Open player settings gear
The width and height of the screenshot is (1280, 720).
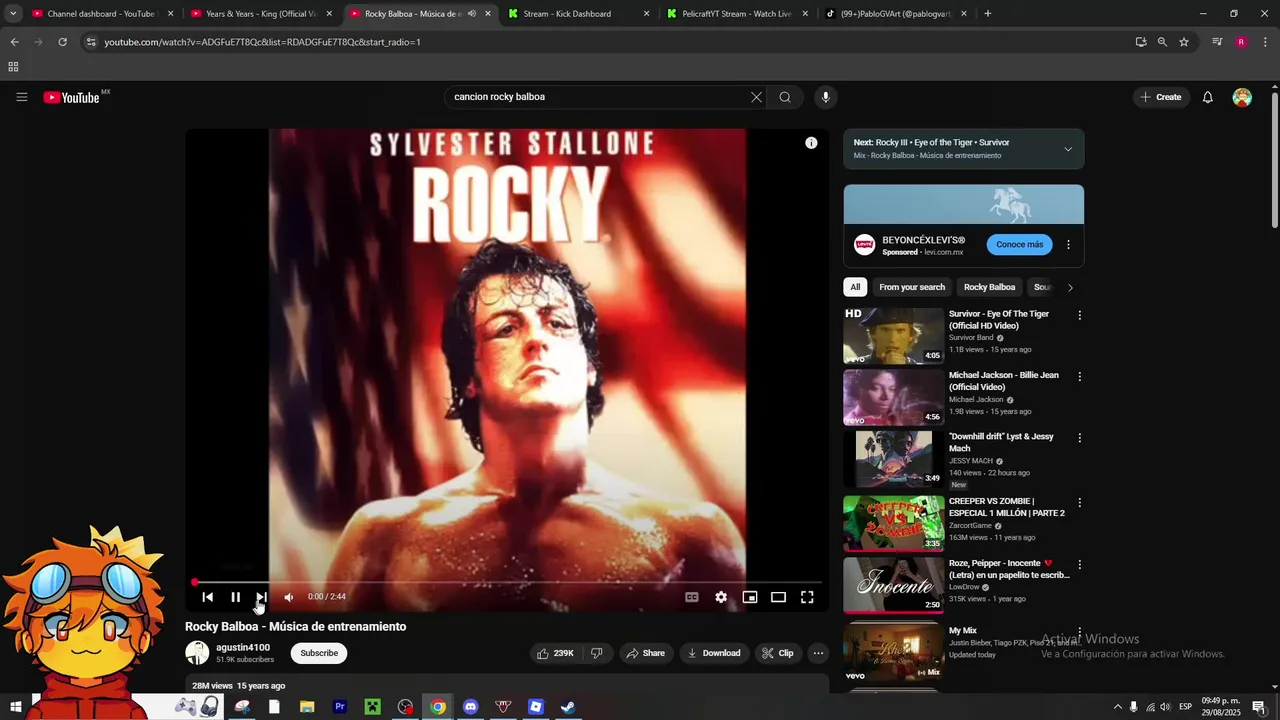(721, 597)
